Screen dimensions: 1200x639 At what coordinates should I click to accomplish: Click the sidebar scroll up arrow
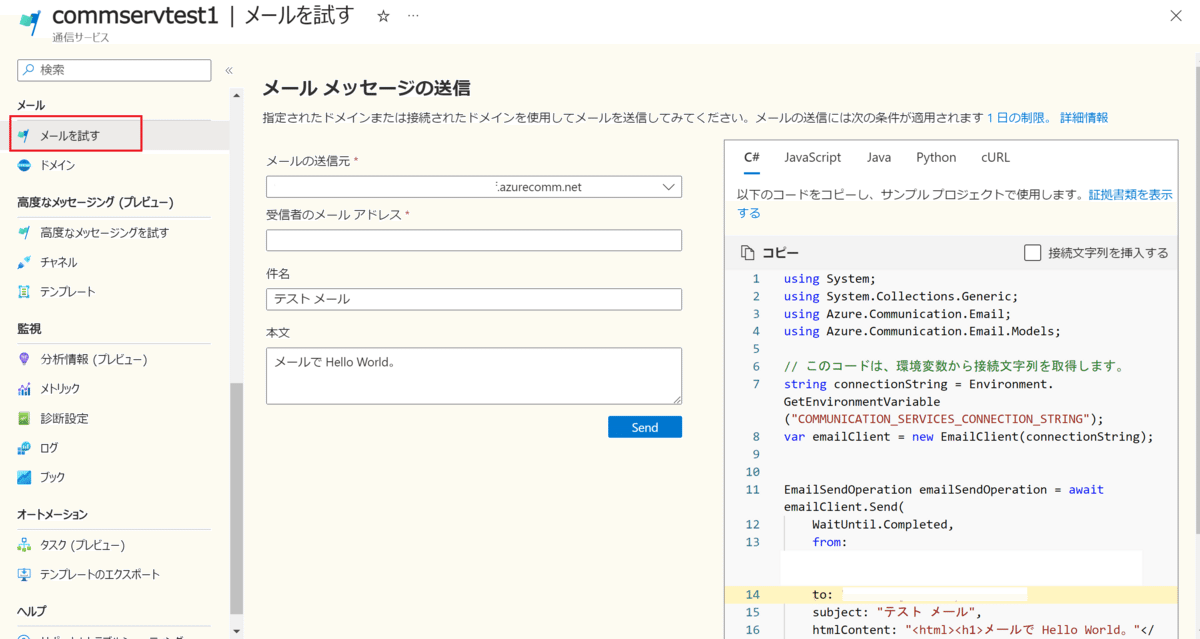coord(237,96)
